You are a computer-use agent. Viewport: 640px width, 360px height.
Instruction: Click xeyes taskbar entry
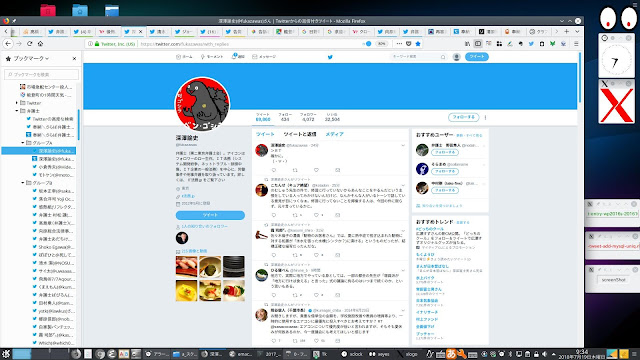pyautogui.click(x=379, y=354)
